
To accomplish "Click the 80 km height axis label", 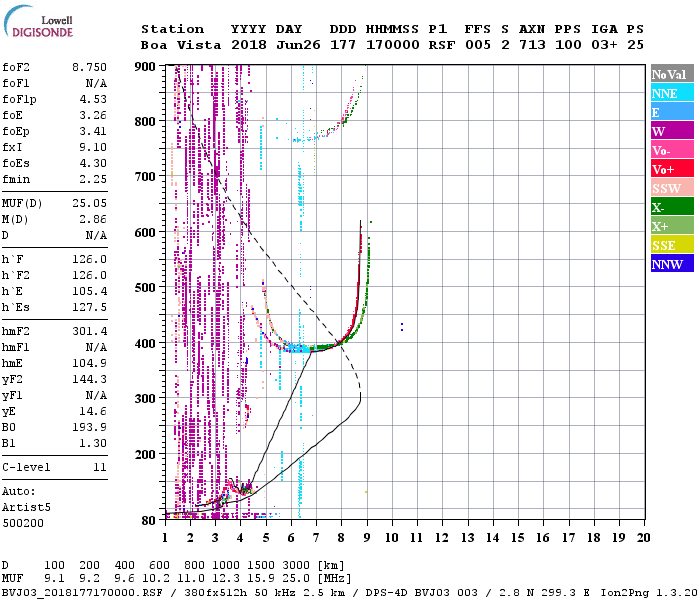I will point(149,521).
